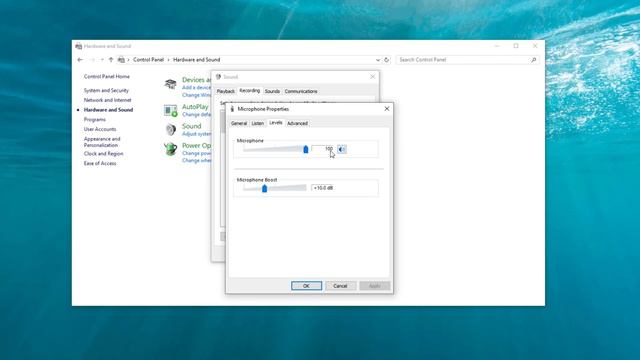Image resolution: width=640 pixels, height=360 pixels.
Task: Open the Sound heading link
Action: click(191, 126)
